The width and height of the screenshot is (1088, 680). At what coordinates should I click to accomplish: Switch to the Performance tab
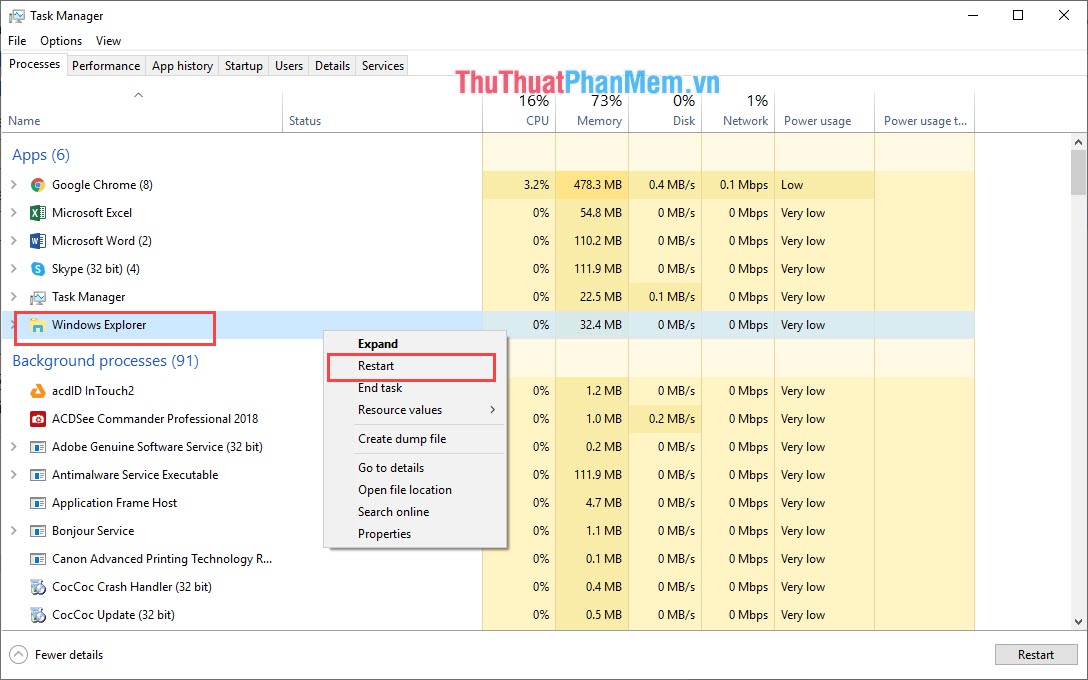106,65
